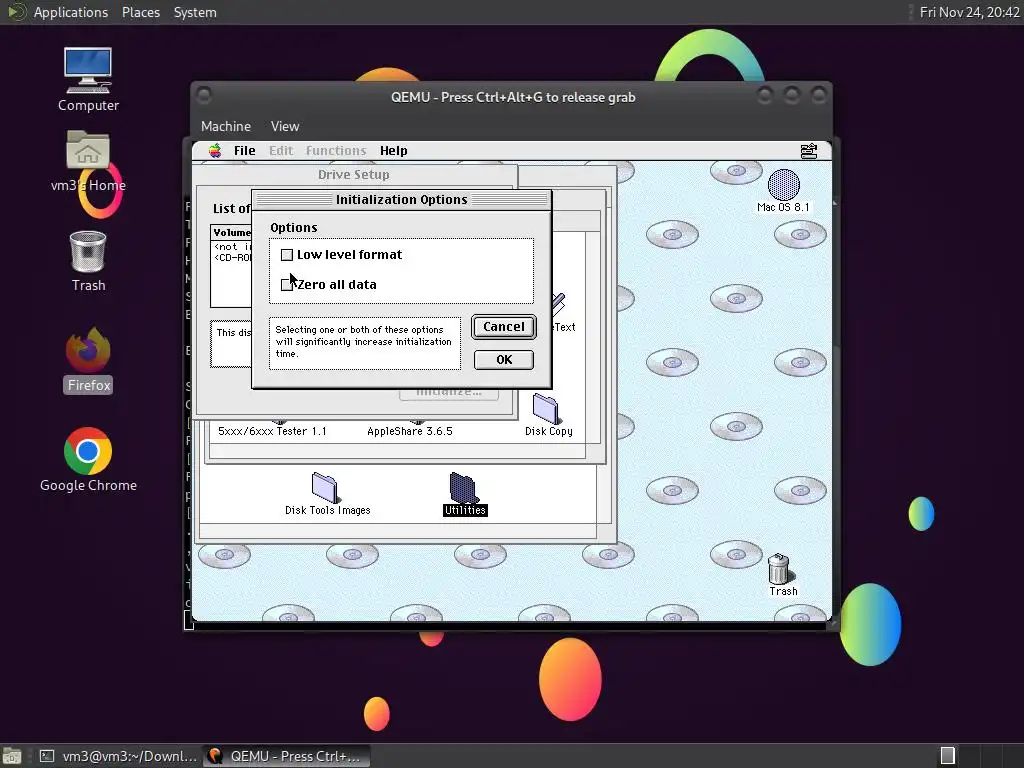
Task: Open the application switcher menu icon
Action: [x=808, y=151]
